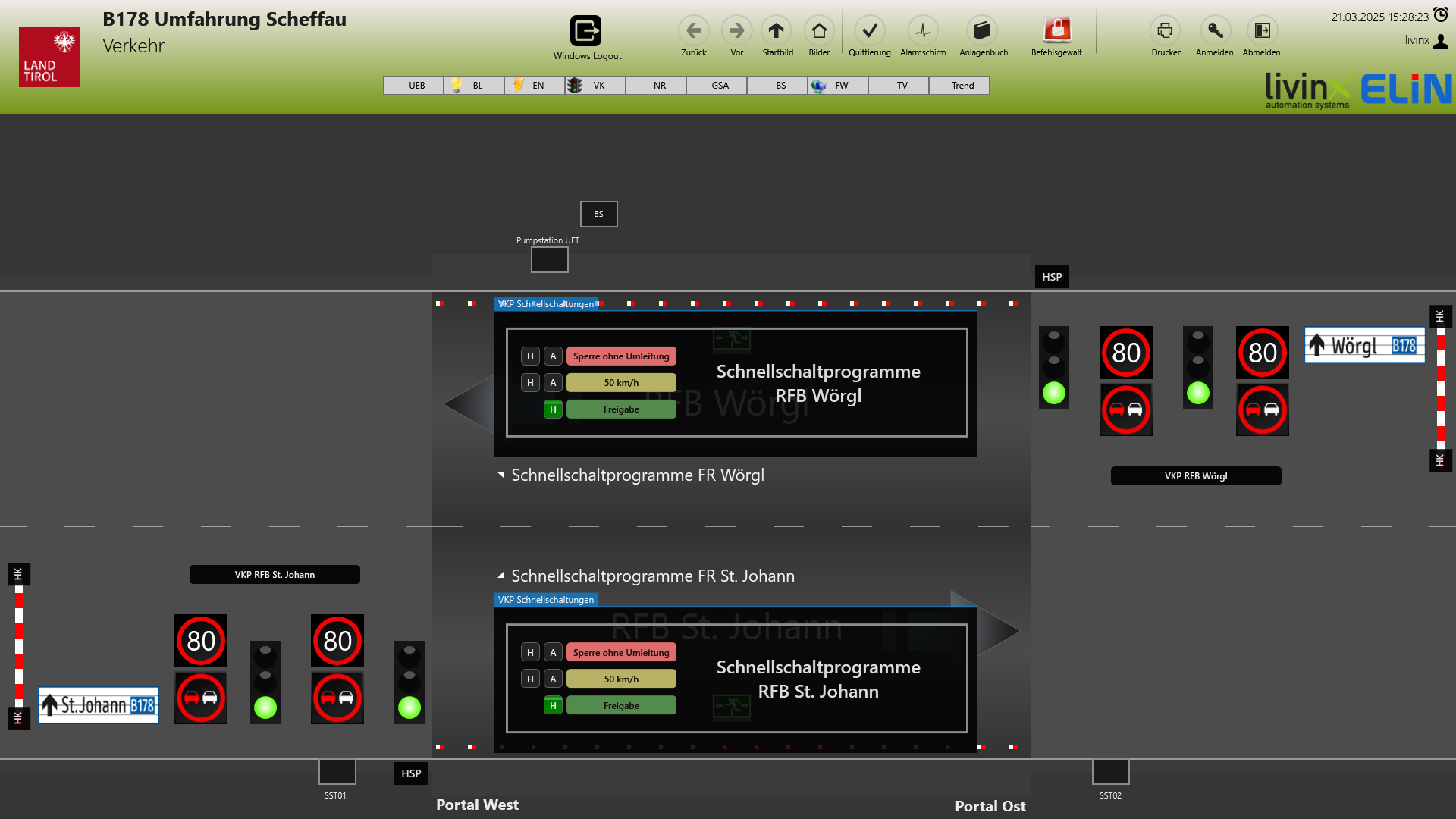Screen dimensions: 1456x819
Task: Open Startbild with the up arrow
Action: [x=776, y=31]
